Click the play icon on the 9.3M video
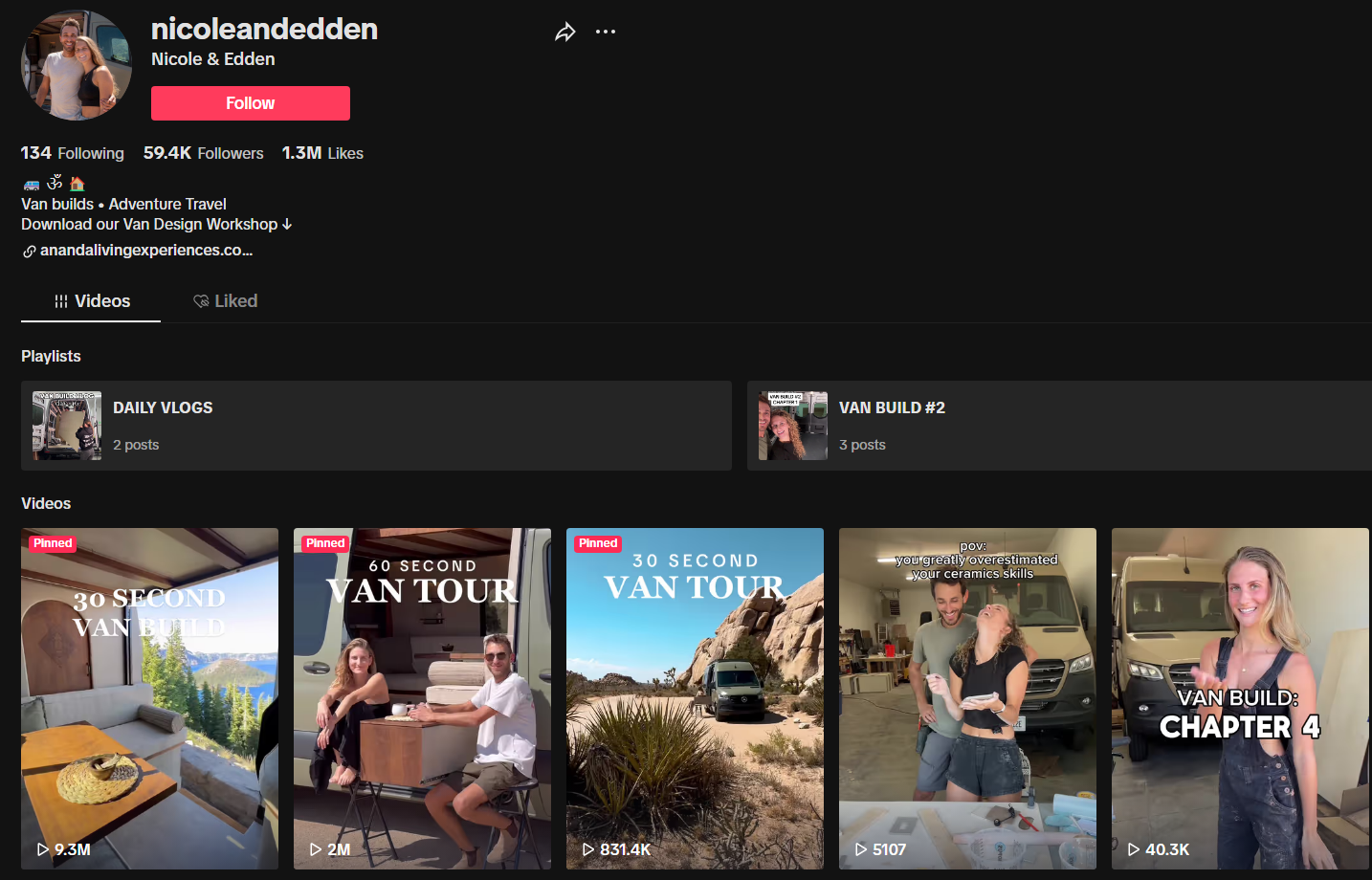Image resolution: width=1372 pixels, height=880 pixels. tap(40, 848)
